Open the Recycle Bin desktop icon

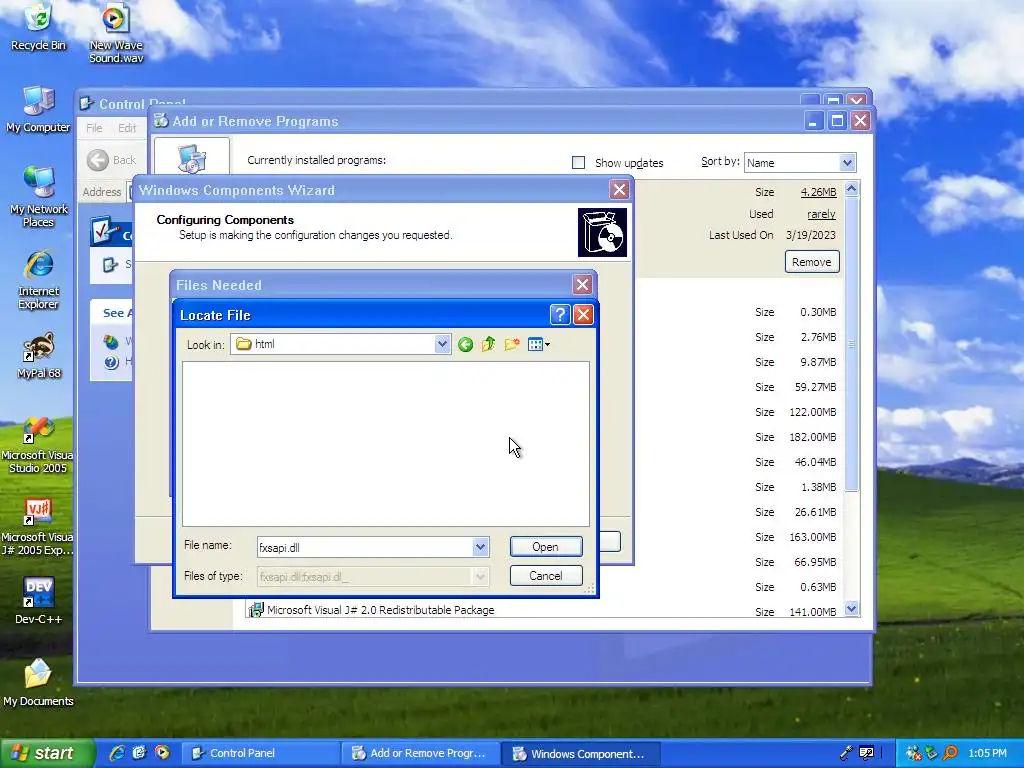38,27
